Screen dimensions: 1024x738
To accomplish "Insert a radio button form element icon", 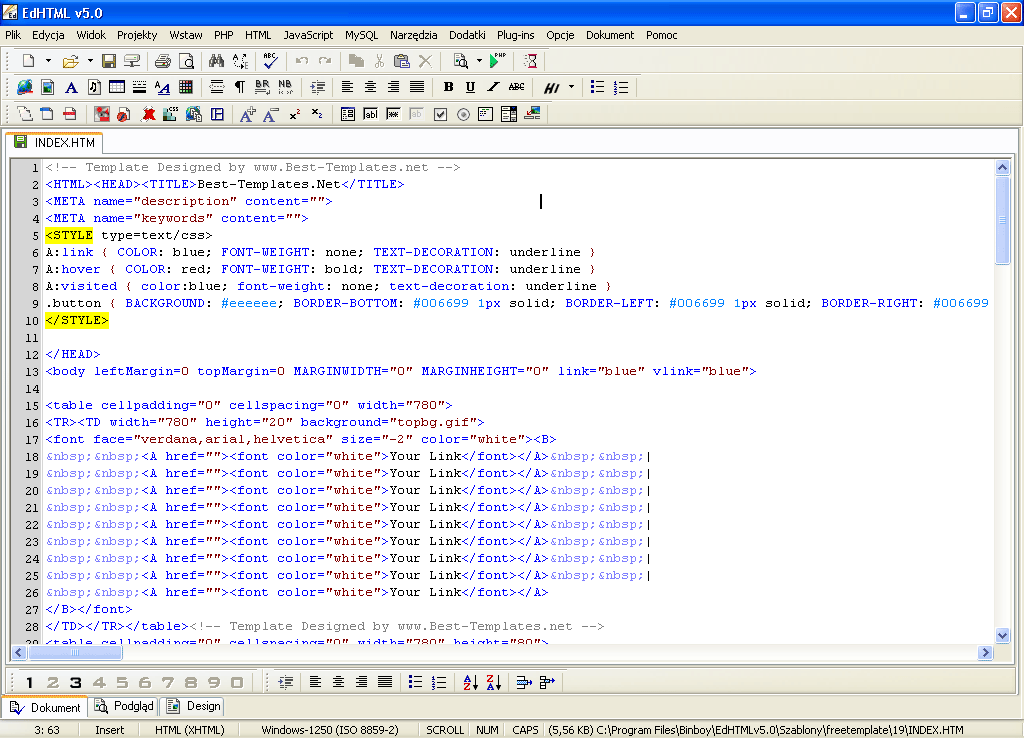I will coord(463,114).
